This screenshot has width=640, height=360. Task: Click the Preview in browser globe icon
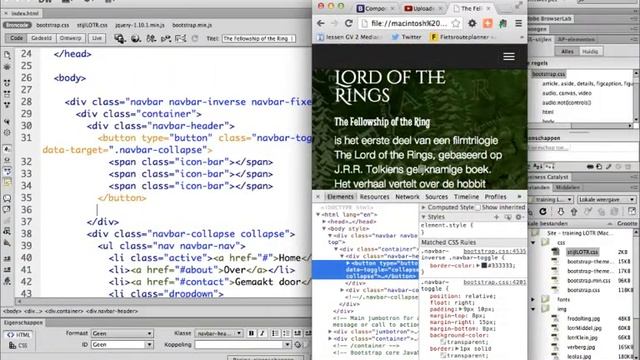coord(136,38)
